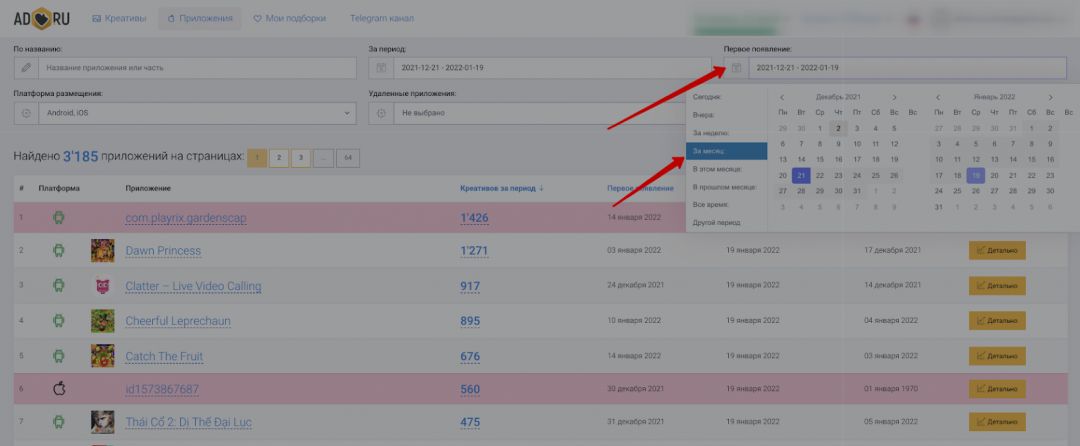Open the Креативы tab
1080x446 pixels.
tap(119, 18)
